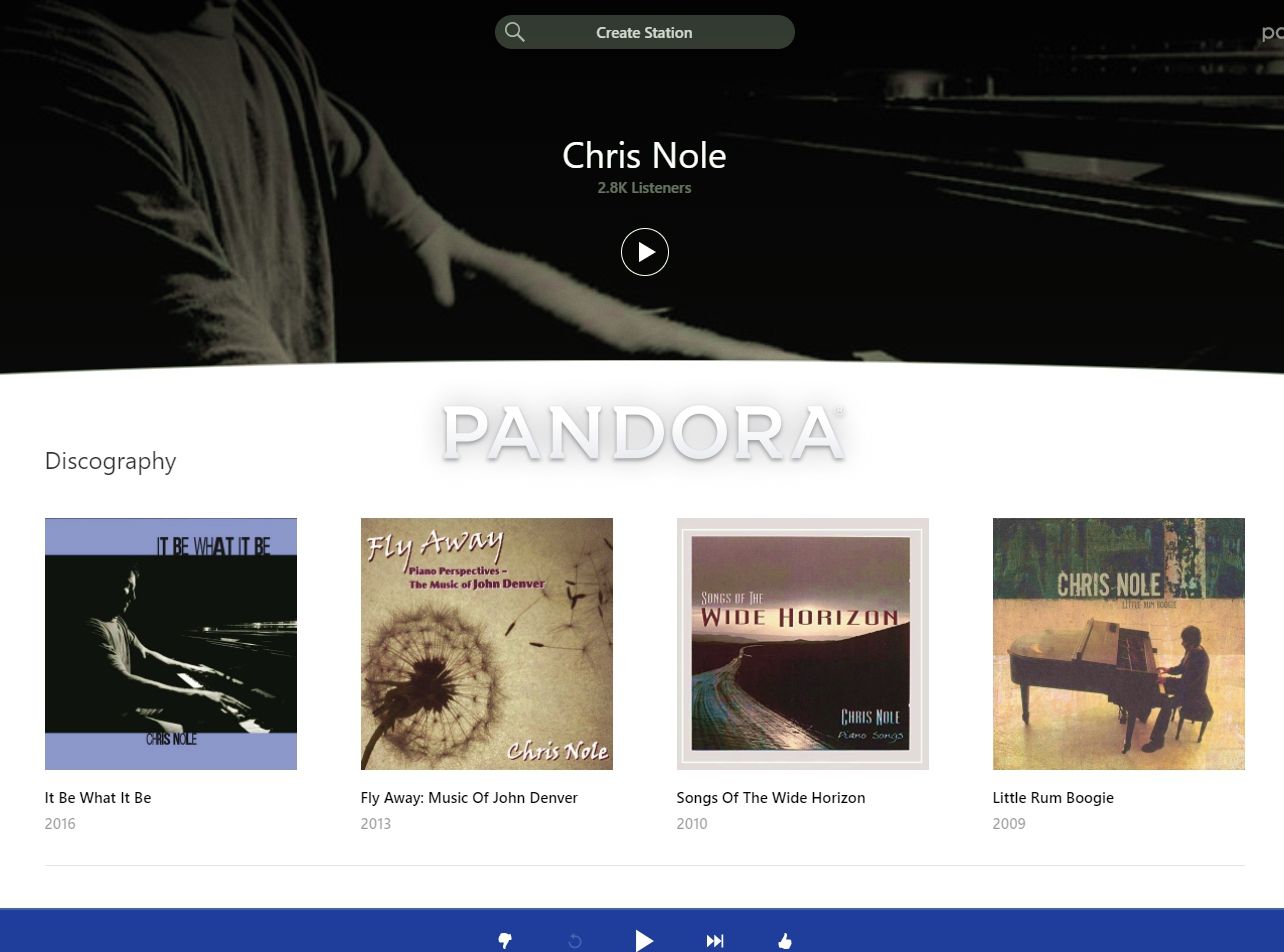Click the Discography section heading

111,461
